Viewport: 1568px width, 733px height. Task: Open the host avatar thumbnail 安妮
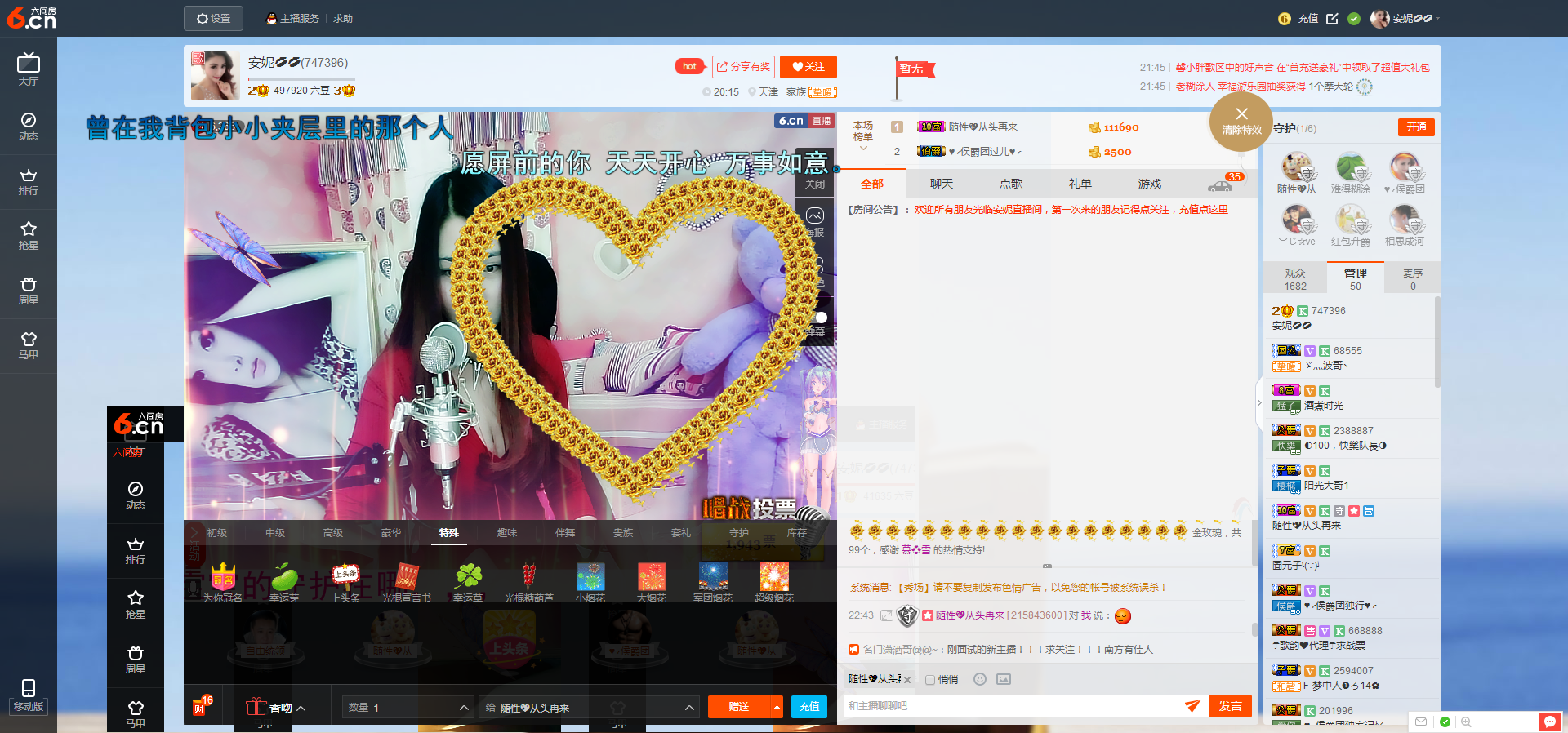point(215,75)
